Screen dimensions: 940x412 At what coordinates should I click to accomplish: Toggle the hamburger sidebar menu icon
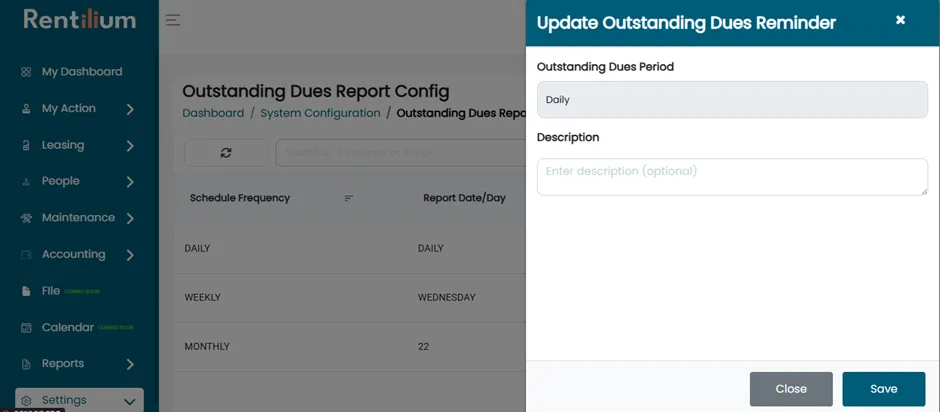(173, 20)
